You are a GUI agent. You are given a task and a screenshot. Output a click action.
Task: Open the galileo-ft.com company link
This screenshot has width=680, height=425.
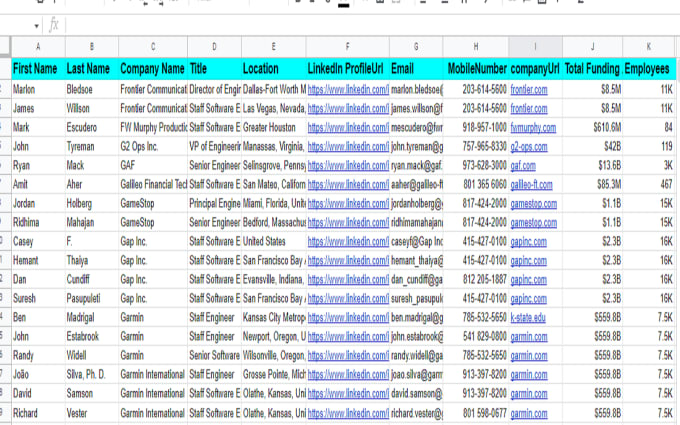pyautogui.click(x=531, y=185)
